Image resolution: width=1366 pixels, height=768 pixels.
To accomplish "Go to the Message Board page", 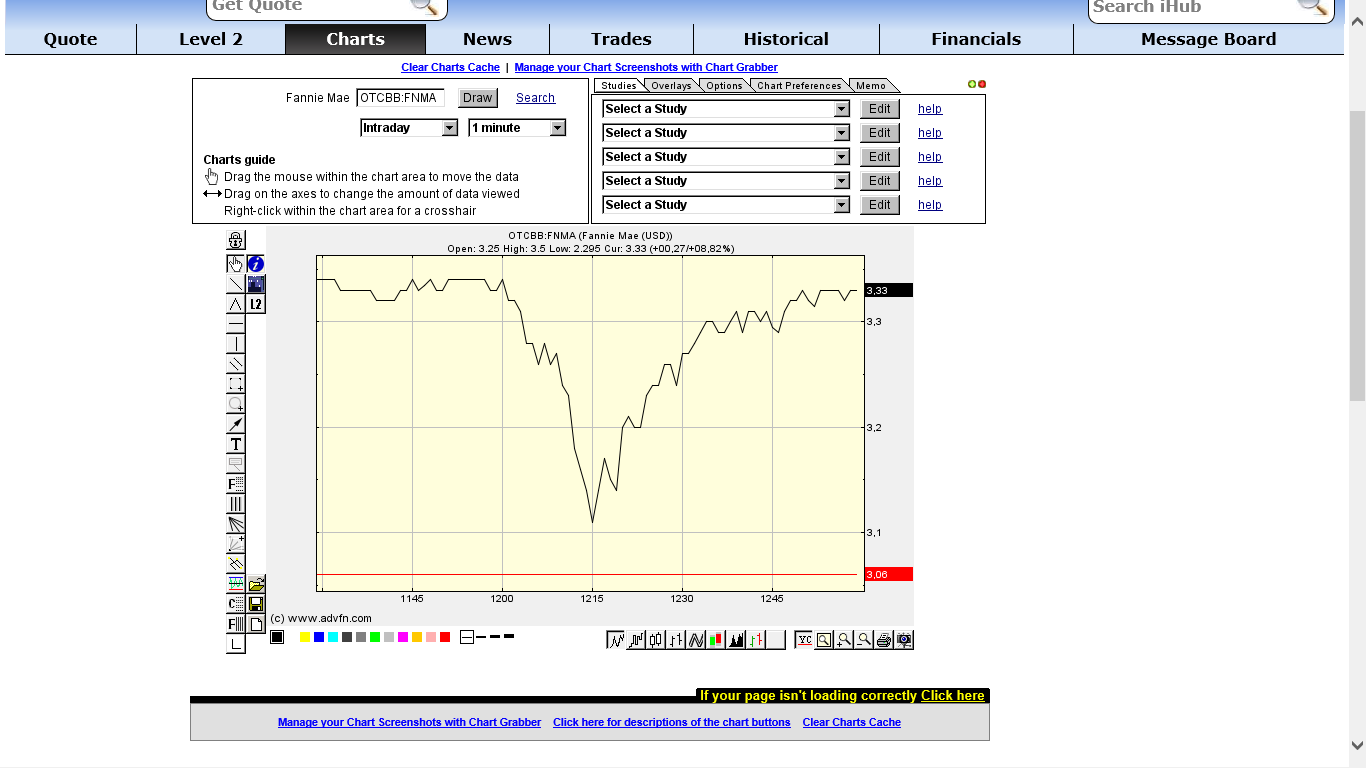I will tap(1208, 39).
